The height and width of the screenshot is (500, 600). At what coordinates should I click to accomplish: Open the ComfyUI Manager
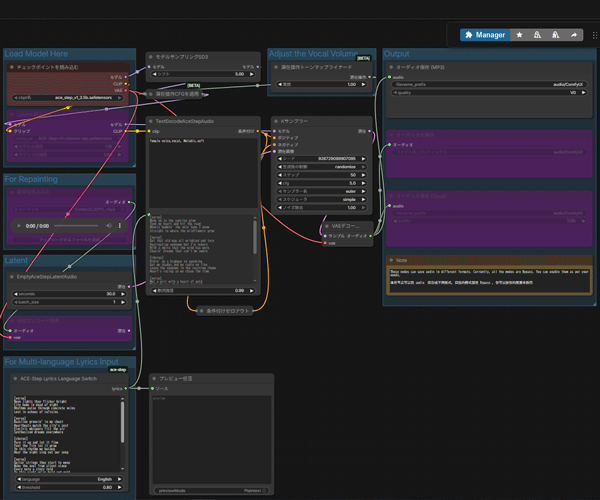484,34
